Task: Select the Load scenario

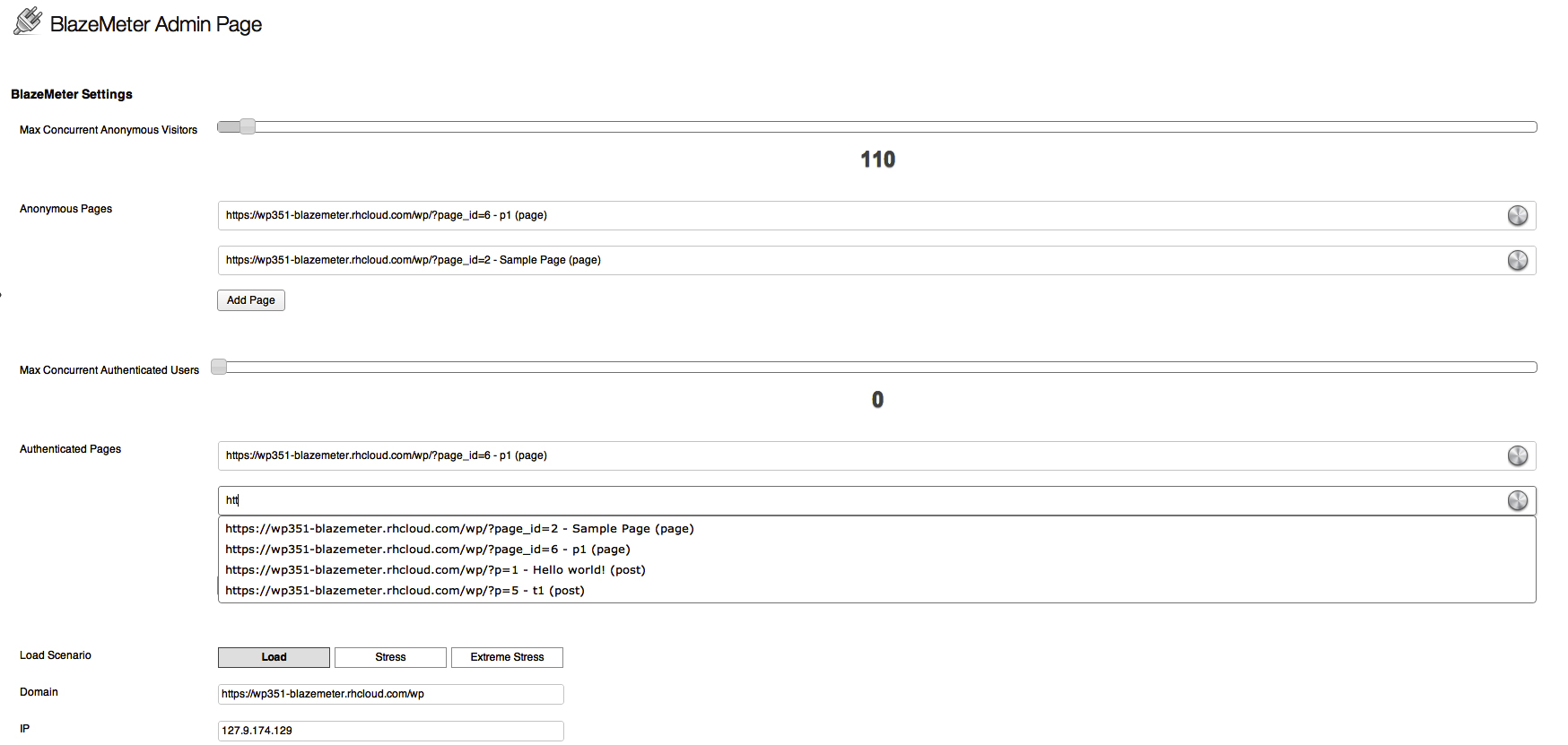Action: [274, 657]
